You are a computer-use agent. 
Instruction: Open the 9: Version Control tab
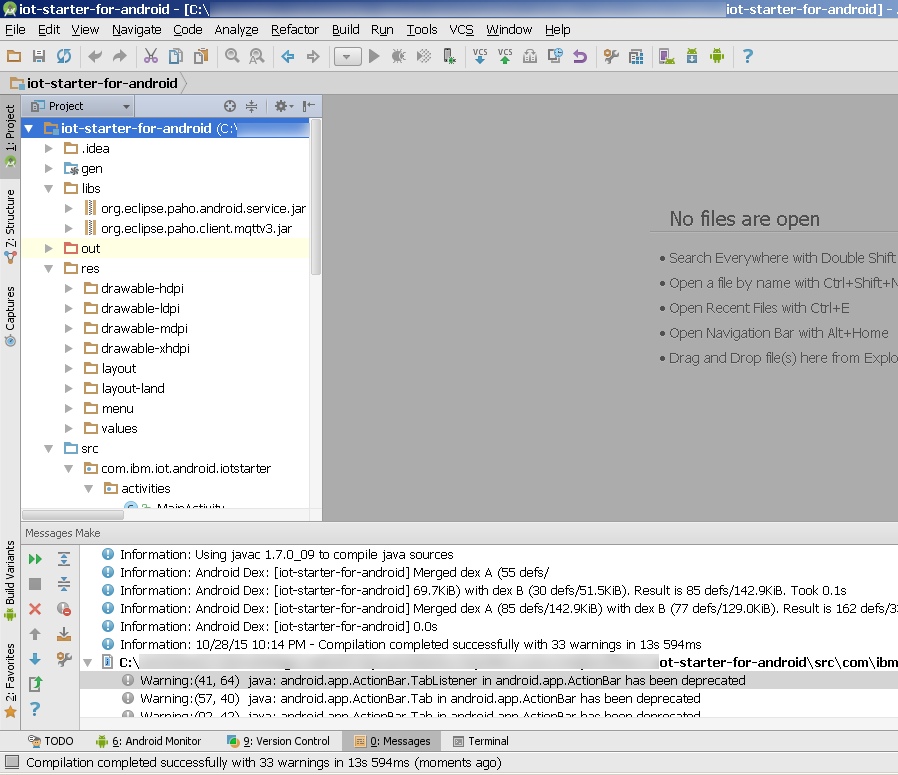point(278,741)
